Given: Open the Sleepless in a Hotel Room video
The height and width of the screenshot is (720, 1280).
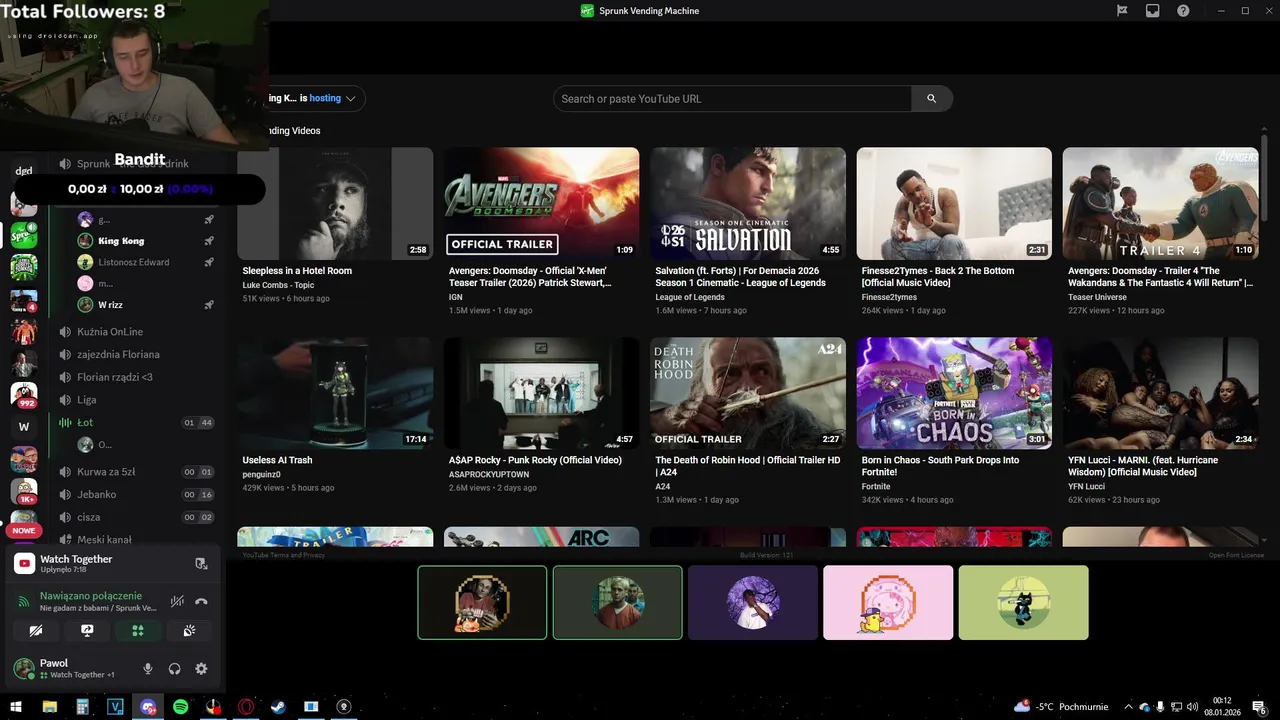Looking at the screenshot, I should (x=335, y=204).
